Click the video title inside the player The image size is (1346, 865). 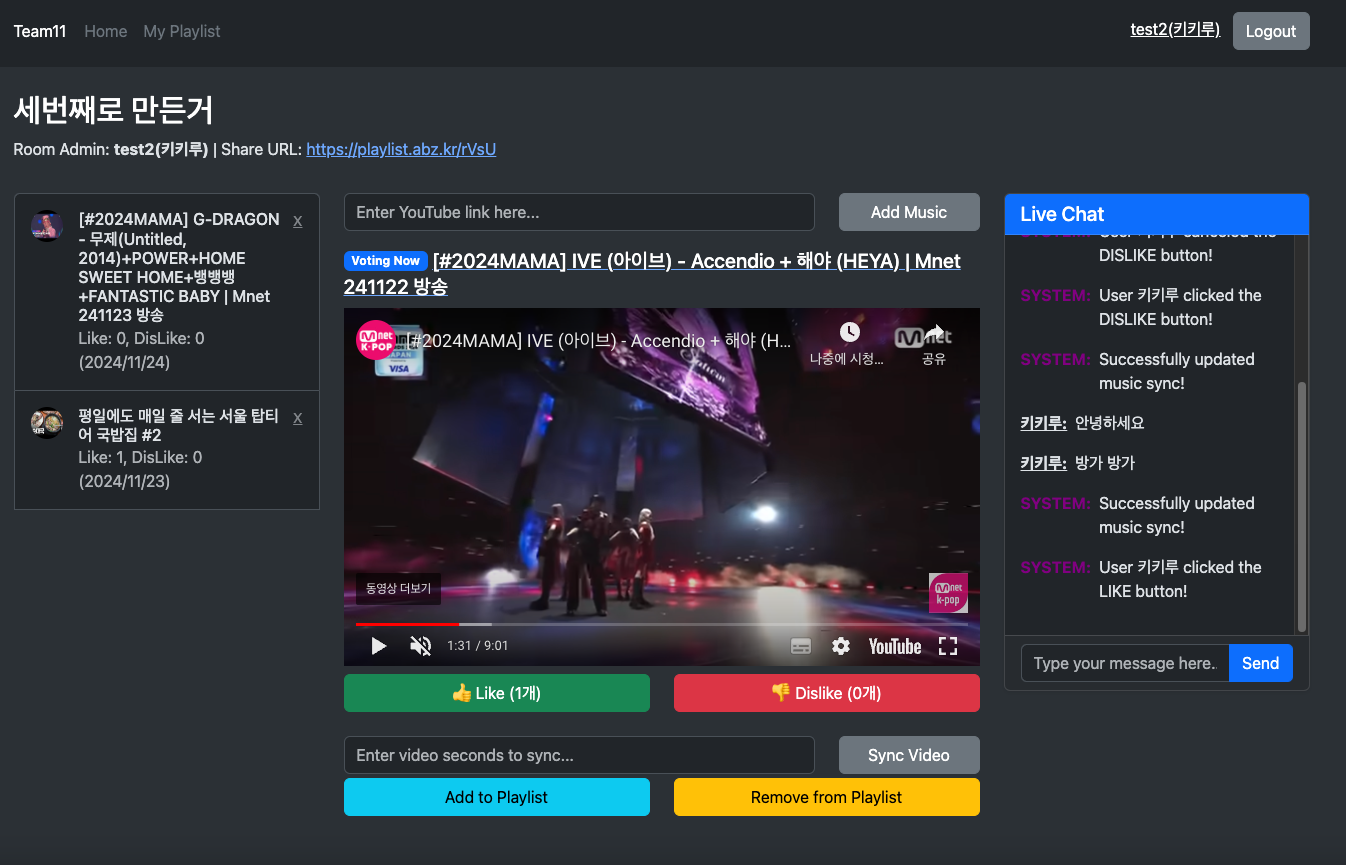[598, 341]
